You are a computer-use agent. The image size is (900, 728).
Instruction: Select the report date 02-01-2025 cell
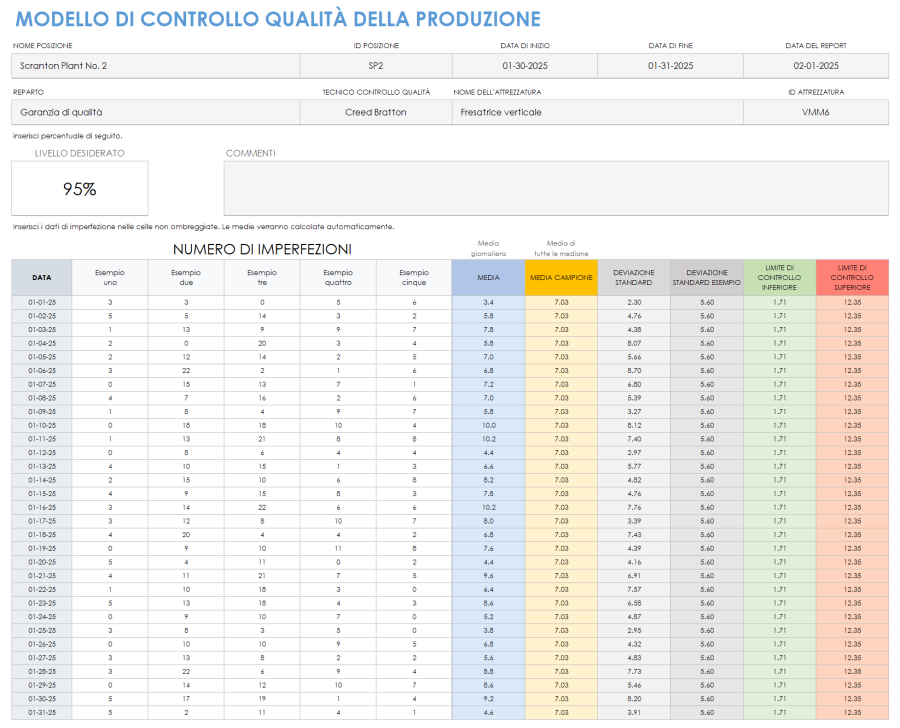pyautogui.click(x=815, y=64)
